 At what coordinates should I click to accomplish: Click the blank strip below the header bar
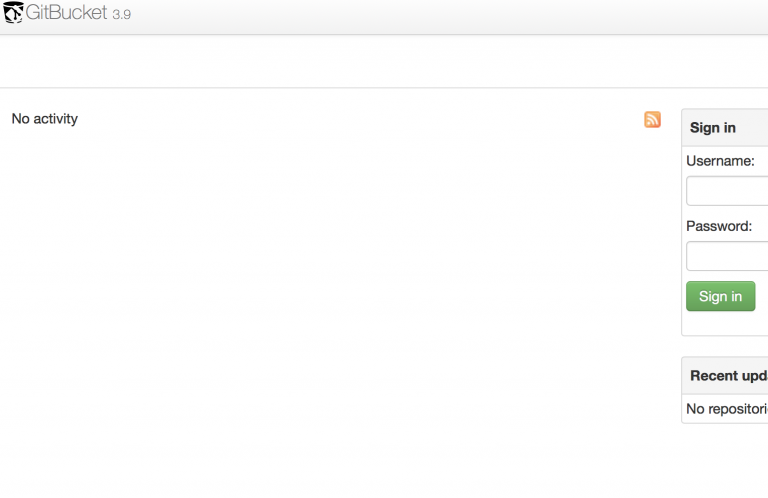pyautogui.click(x=382, y=61)
